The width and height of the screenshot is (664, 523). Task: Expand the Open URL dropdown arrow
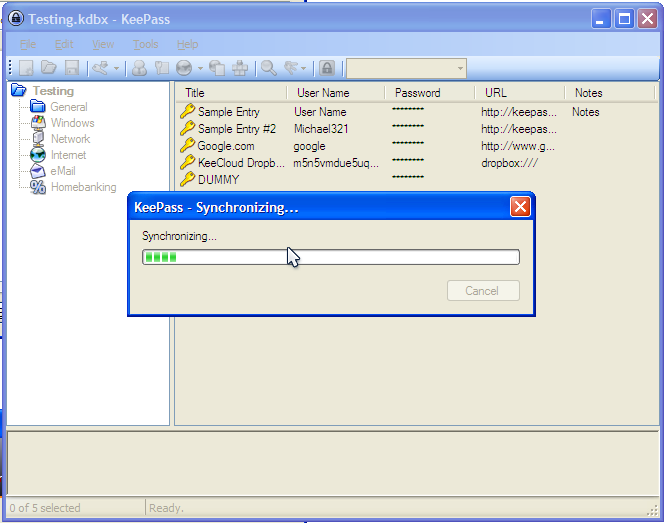(x=200, y=68)
